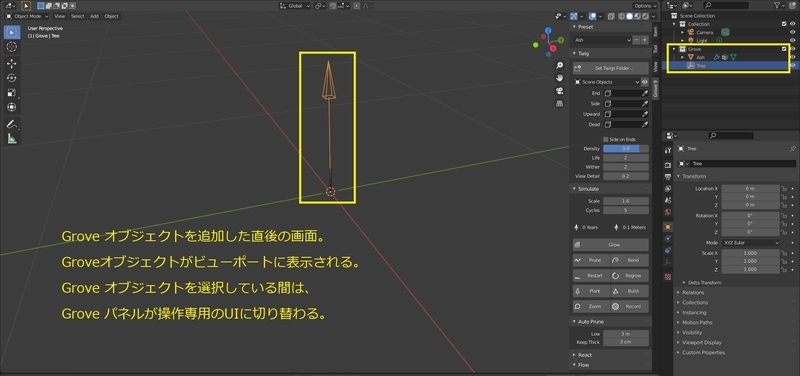Open the Add menu
The height and width of the screenshot is (376, 800).
[x=94, y=16]
